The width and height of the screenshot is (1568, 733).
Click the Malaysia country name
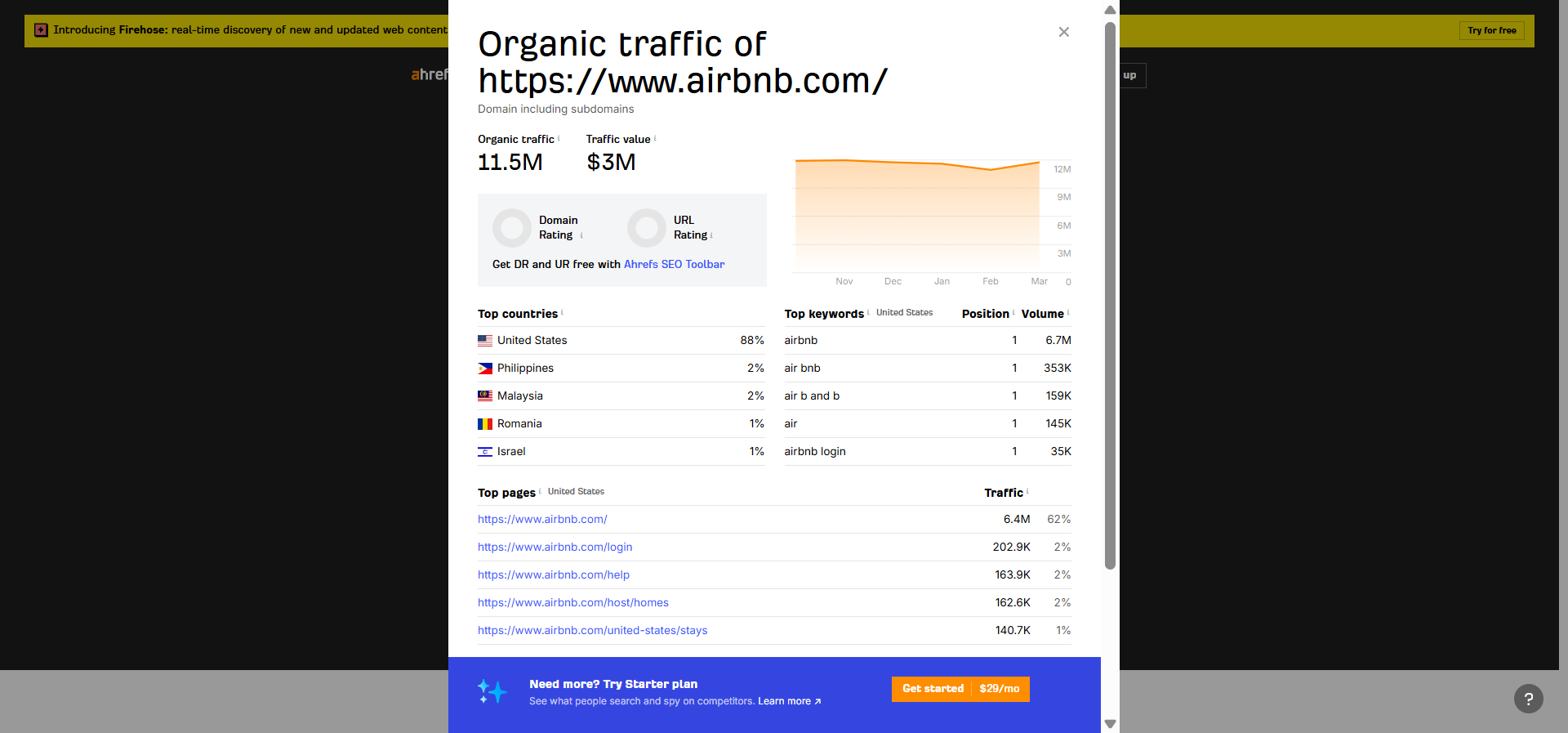[520, 396]
